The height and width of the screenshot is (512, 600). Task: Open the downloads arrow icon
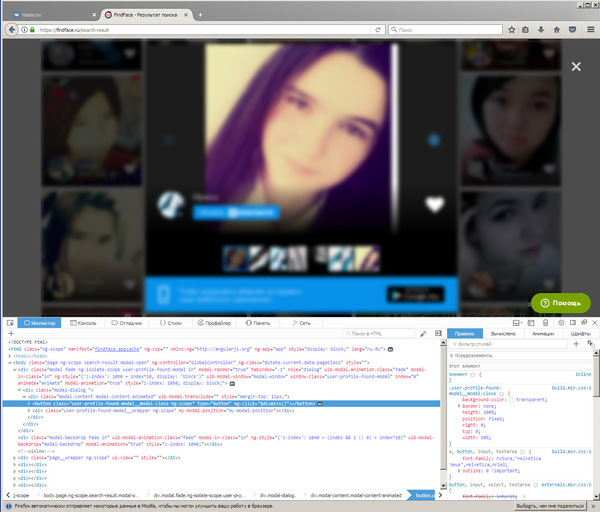[x=541, y=29]
